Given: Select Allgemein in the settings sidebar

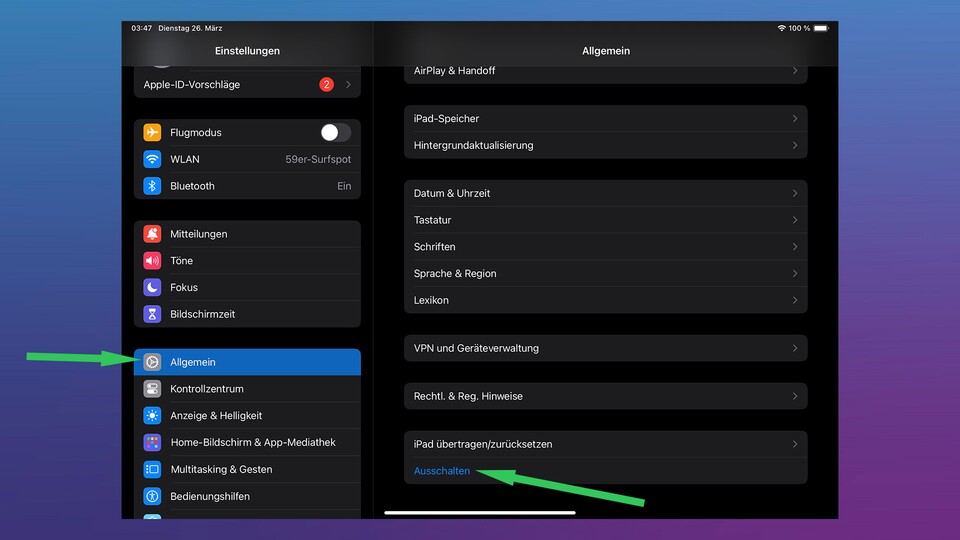Looking at the screenshot, I should coord(247,362).
